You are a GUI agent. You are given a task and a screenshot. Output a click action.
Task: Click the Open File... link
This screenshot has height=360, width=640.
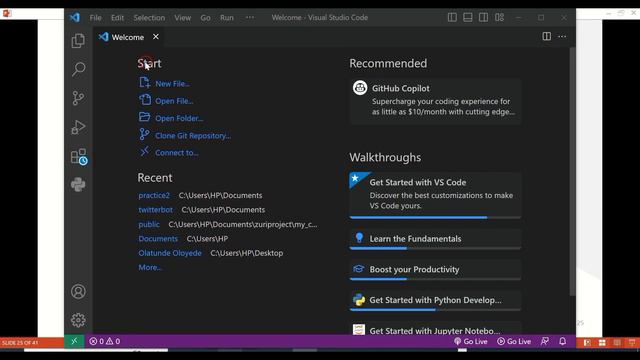pos(174,101)
